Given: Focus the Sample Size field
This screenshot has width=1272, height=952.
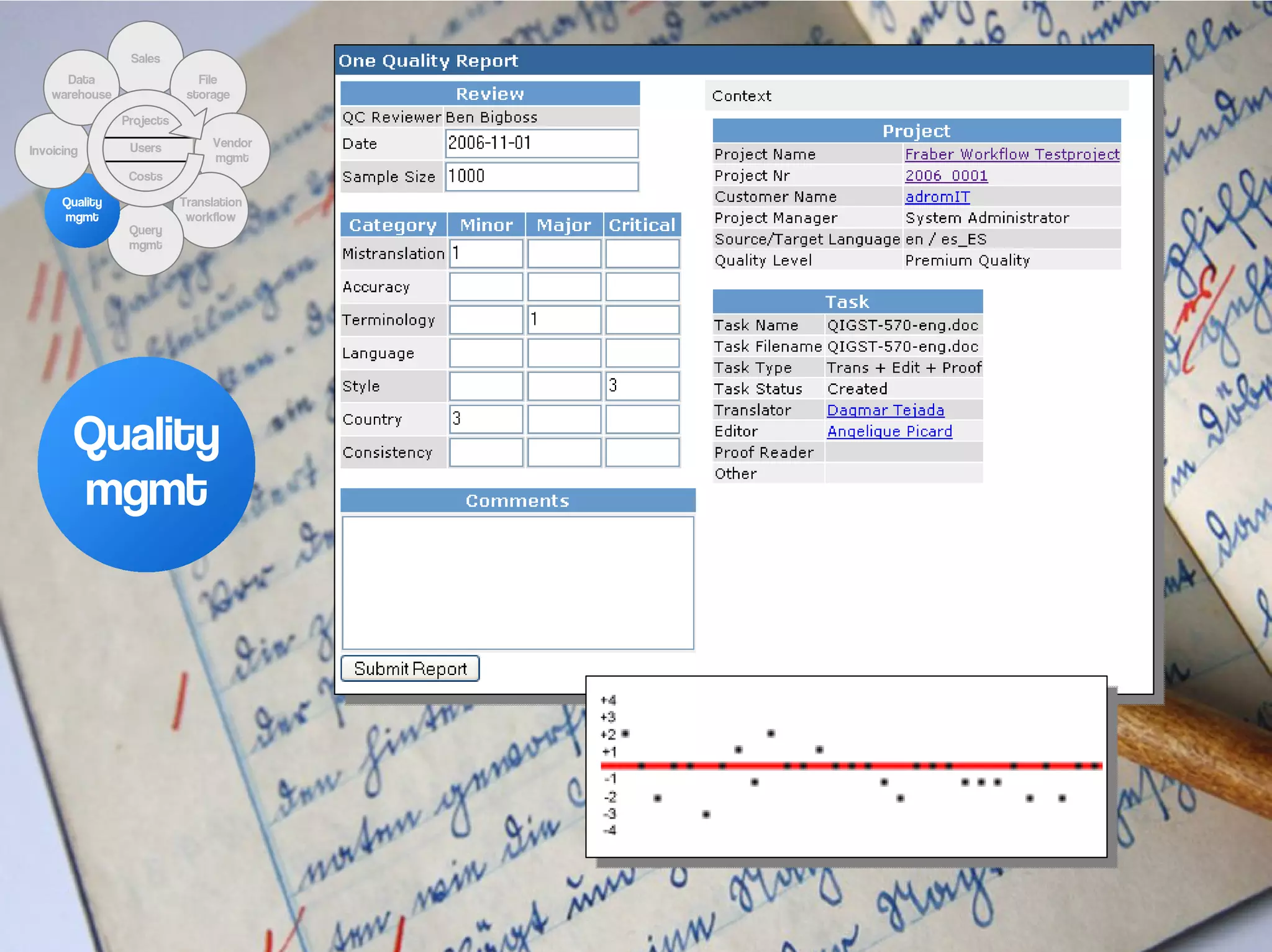Looking at the screenshot, I should coord(541,176).
